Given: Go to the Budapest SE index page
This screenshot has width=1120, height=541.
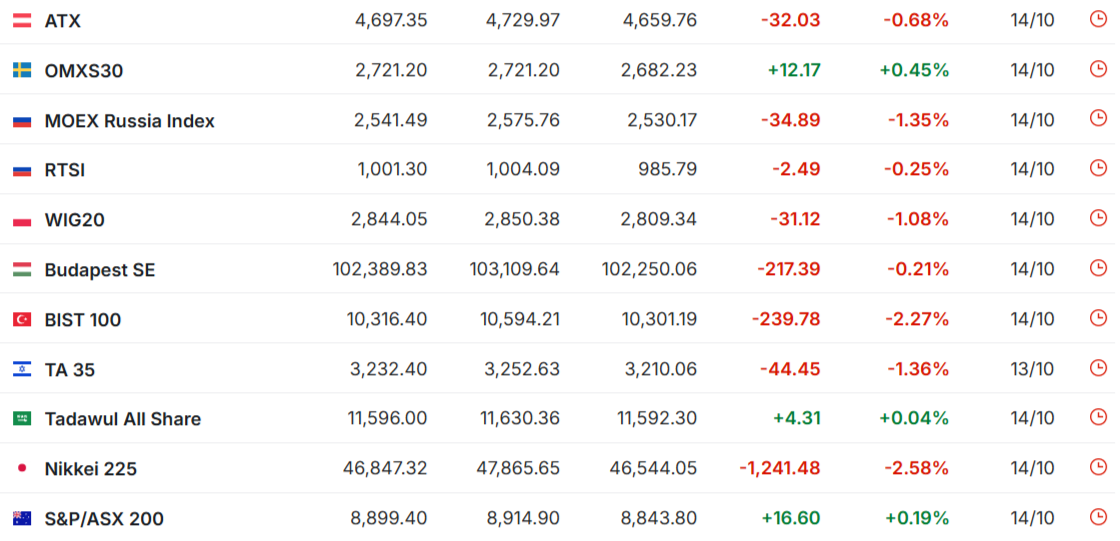Looking at the screenshot, I should (100, 270).
